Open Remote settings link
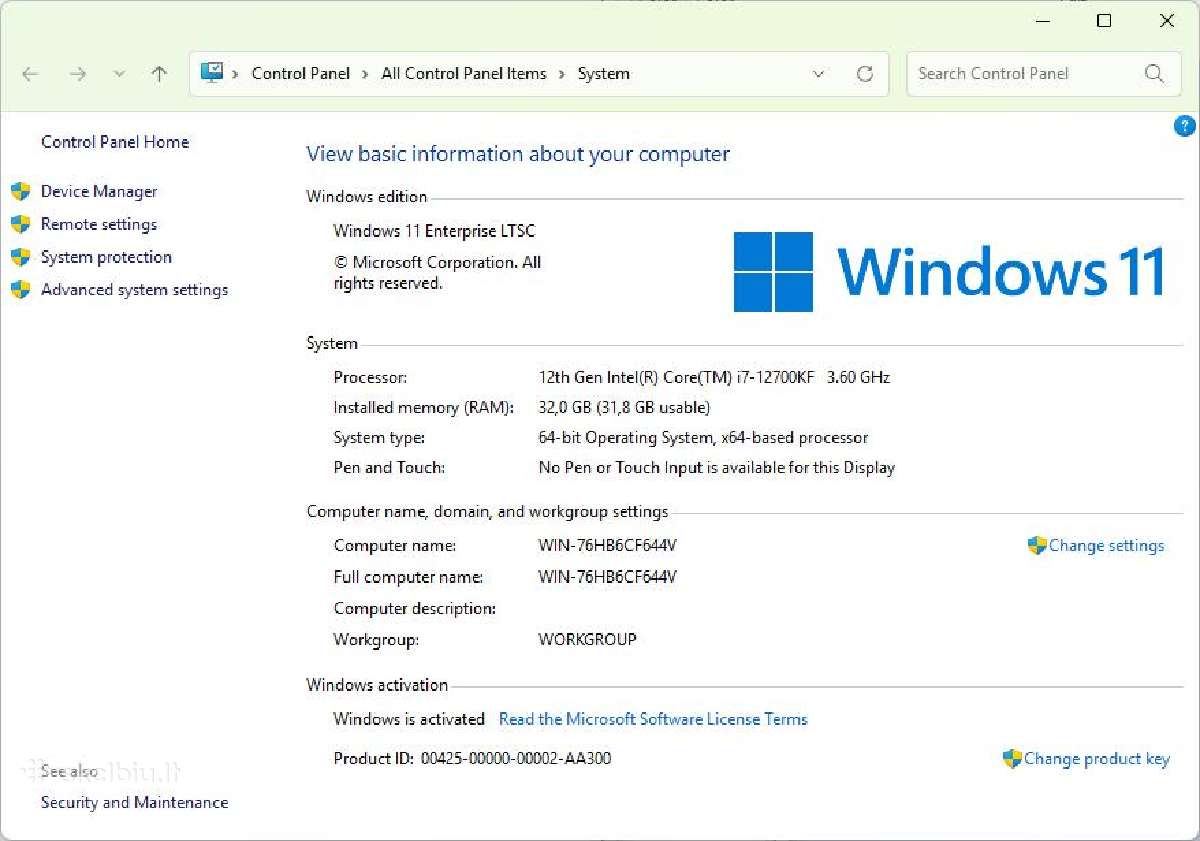This screenshot has width=1200, height=841. 99,225
